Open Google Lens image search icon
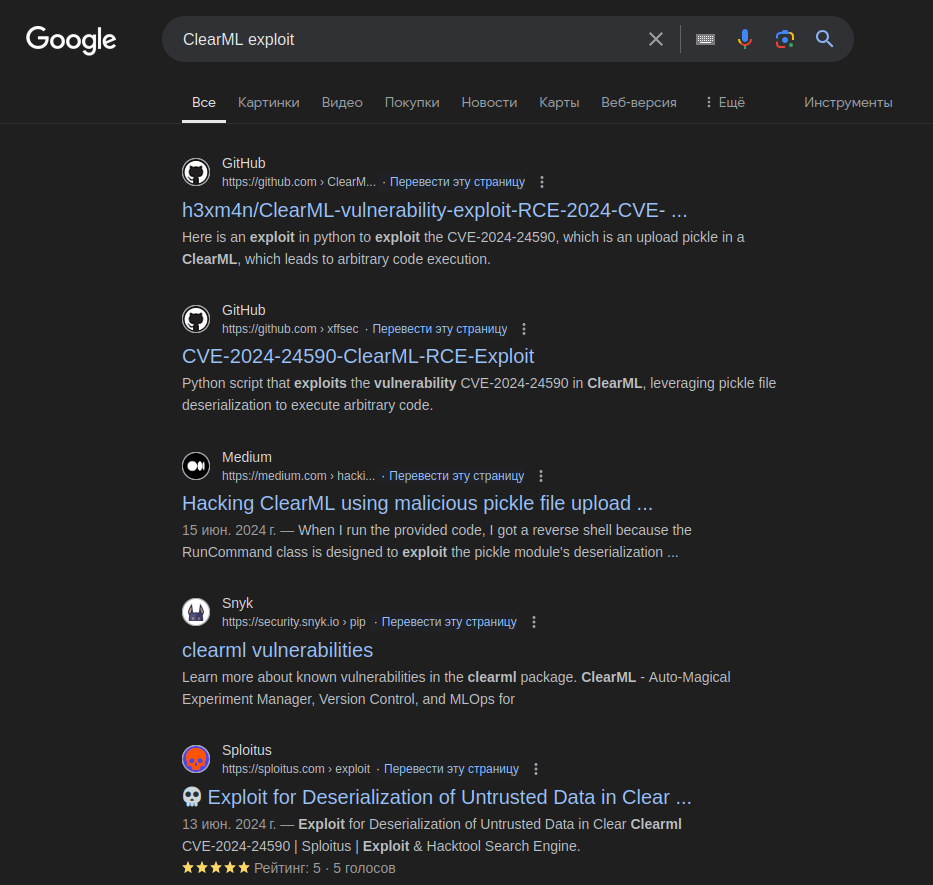933x885 pixels. (x=785, y=39)
